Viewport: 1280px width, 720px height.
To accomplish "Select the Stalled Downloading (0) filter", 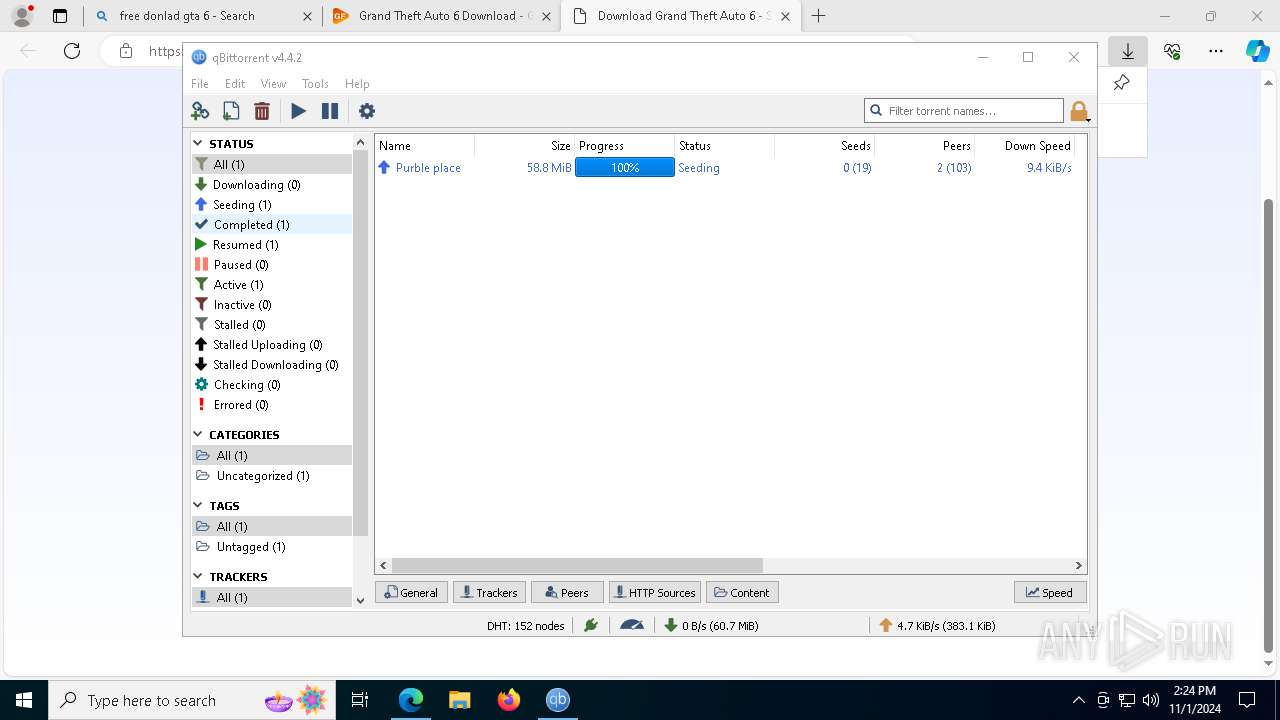I will 272,364.
